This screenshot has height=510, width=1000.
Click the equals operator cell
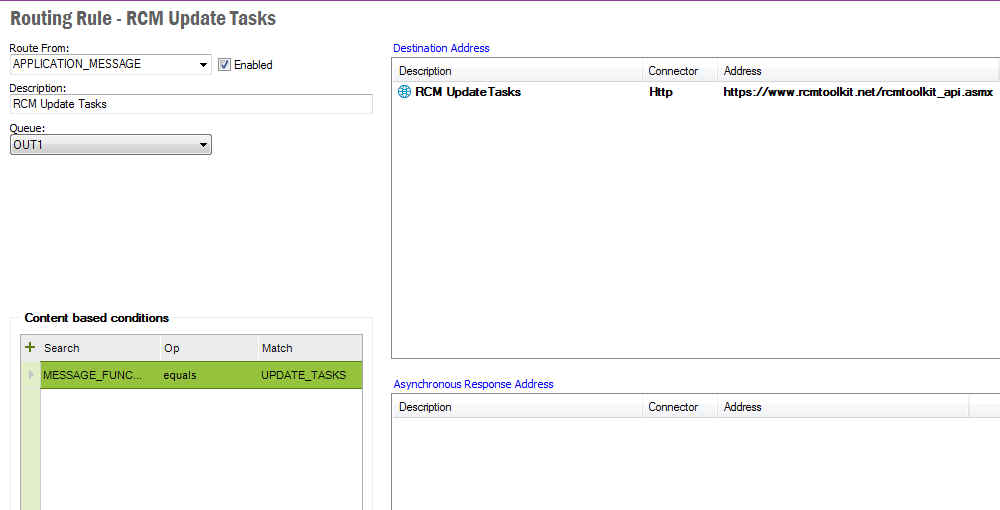207,375
